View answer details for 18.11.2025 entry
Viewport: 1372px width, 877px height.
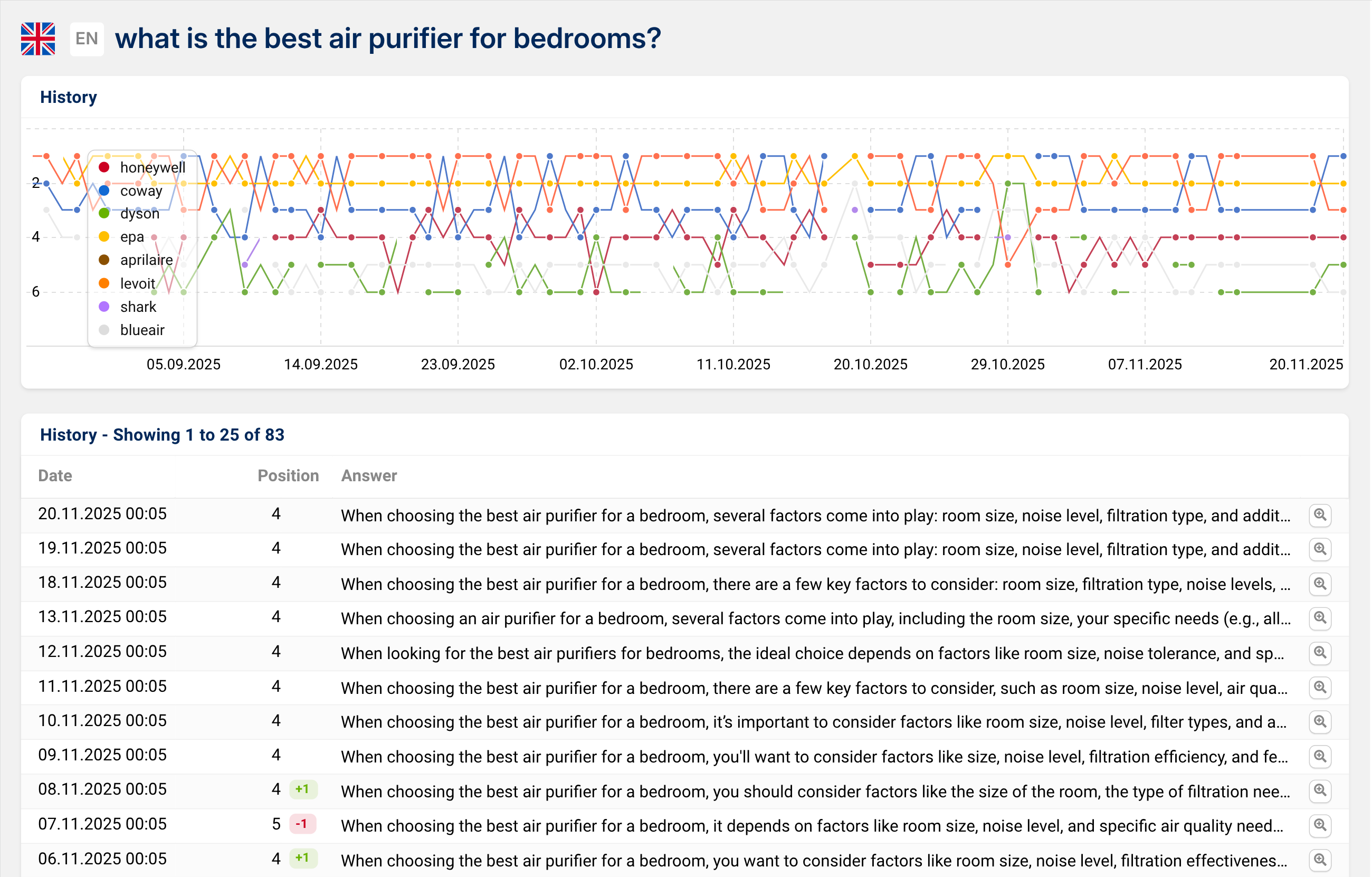(1319, 584)
